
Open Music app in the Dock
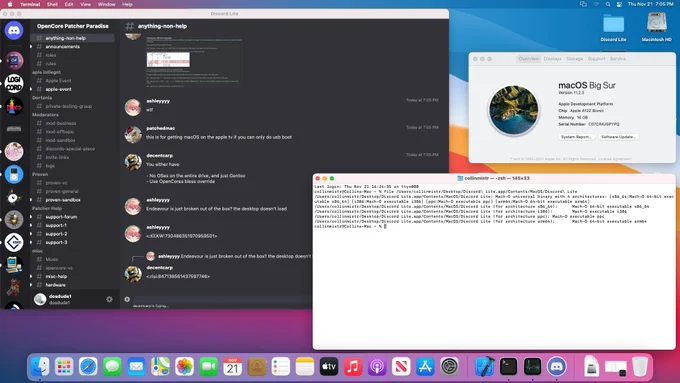(x=353, y=367)
